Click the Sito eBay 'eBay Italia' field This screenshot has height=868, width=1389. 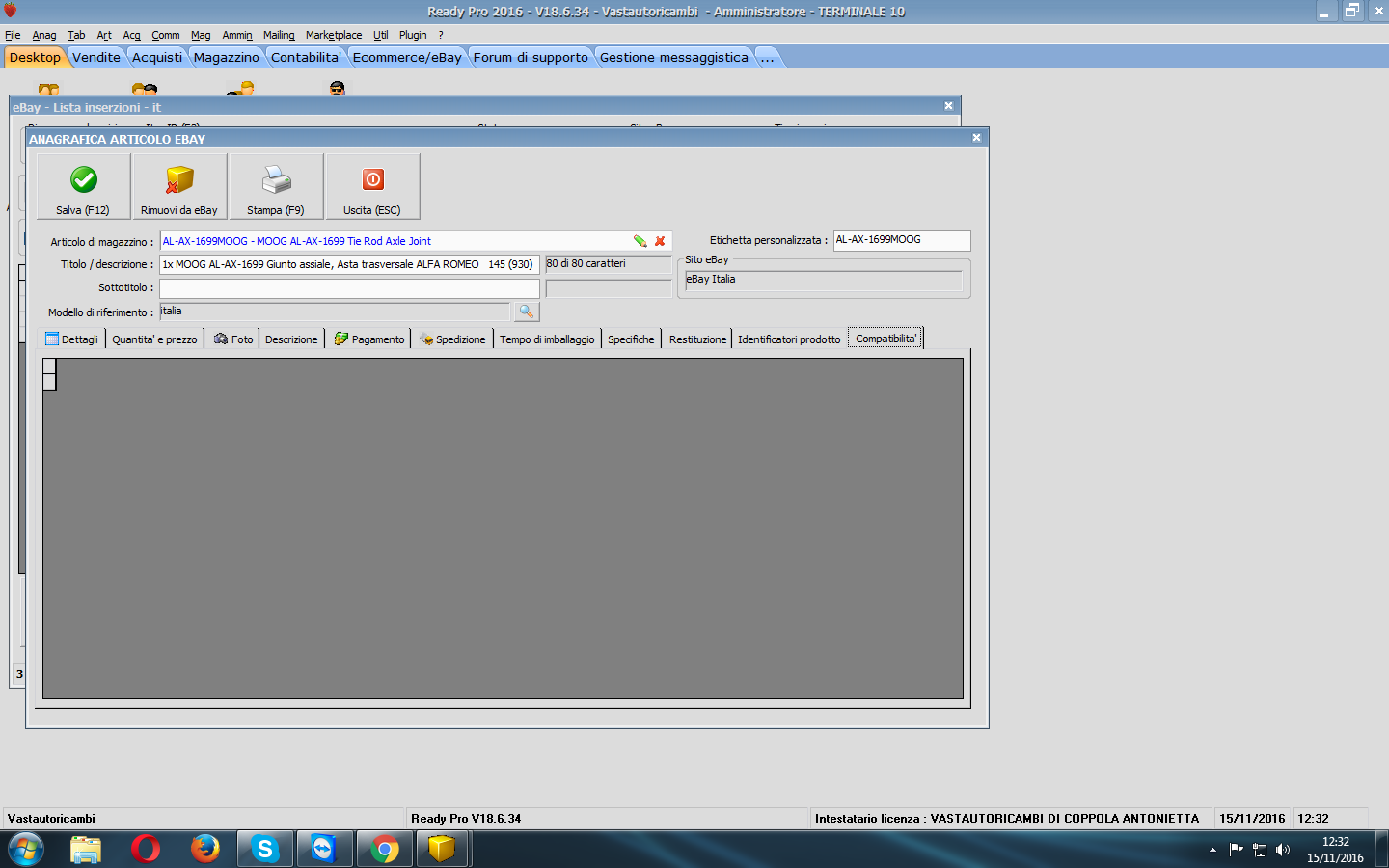click(824, 280)
